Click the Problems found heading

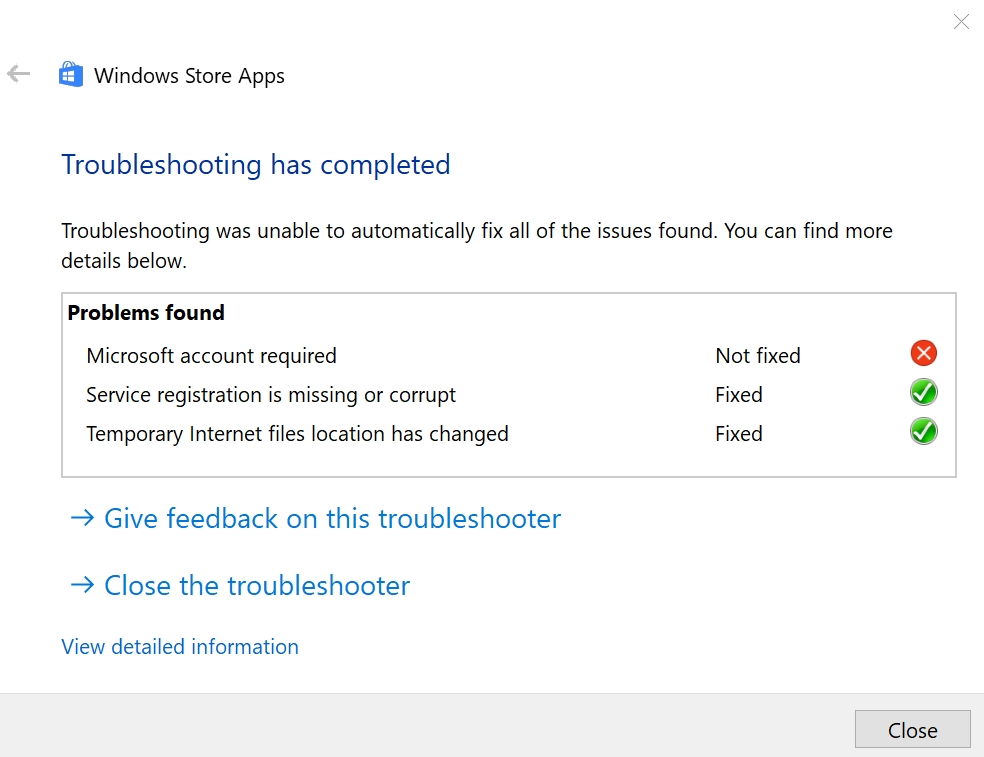coord(146,313)
